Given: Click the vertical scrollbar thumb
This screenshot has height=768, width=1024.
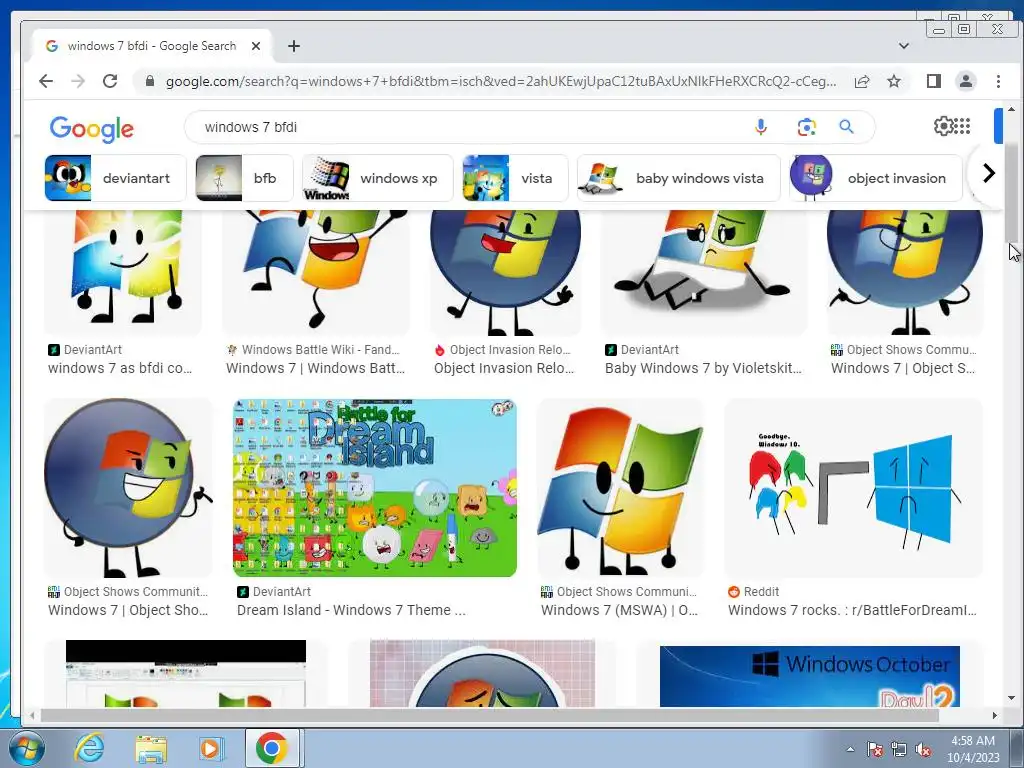Looking at the screenshot, I should tap(1011, 193).
